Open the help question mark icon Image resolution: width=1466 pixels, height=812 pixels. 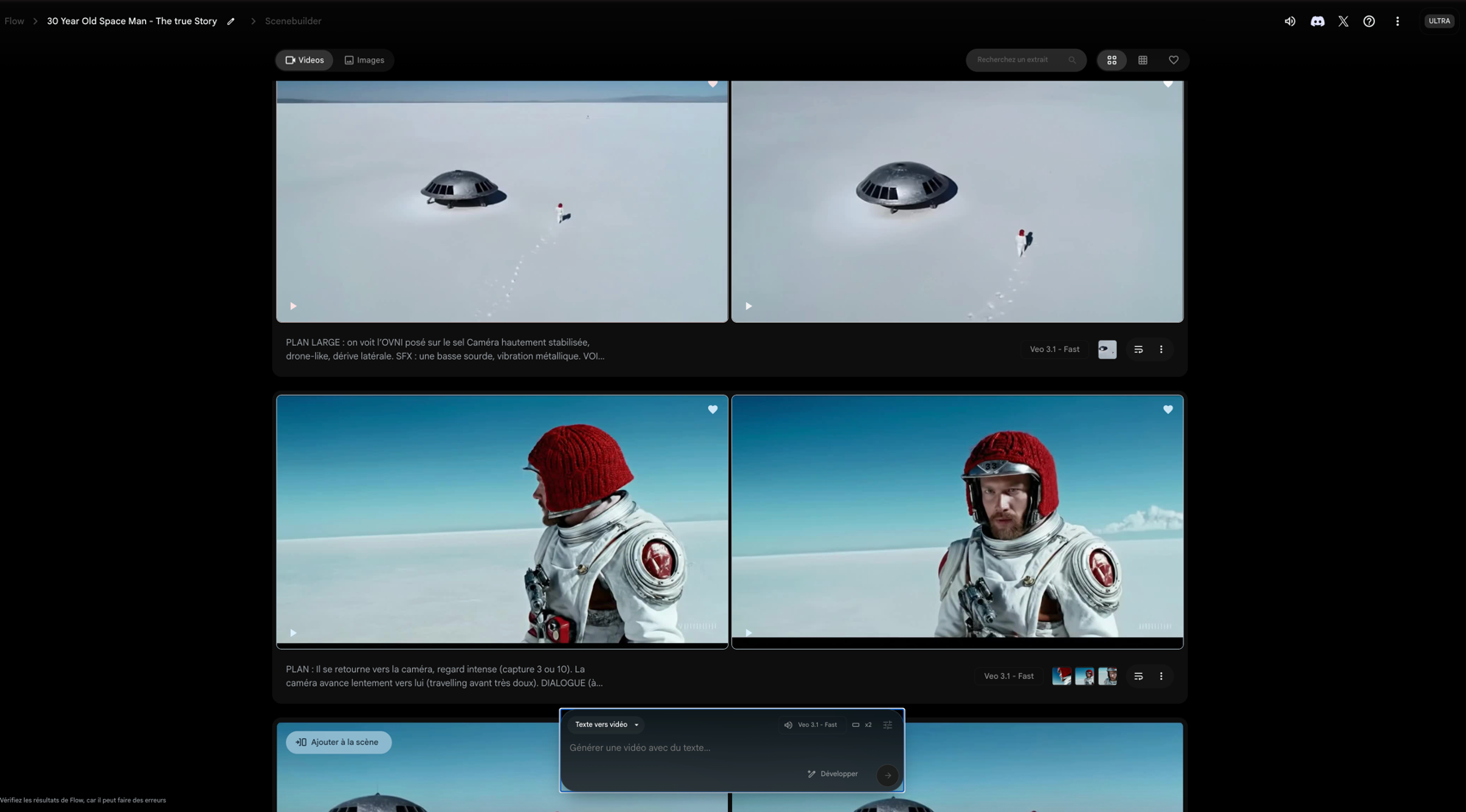point(1369,21)
